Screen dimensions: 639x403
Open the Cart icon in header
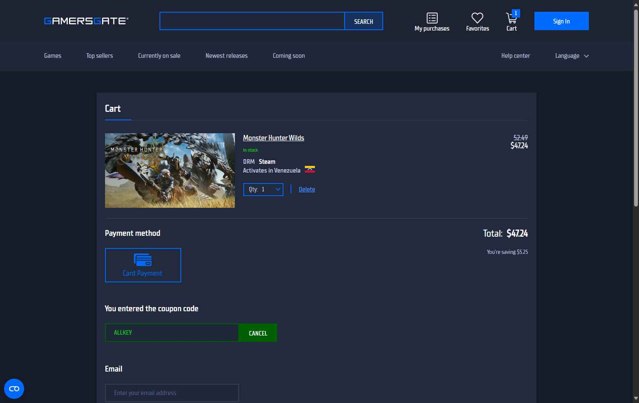click(x=511, y=22)
